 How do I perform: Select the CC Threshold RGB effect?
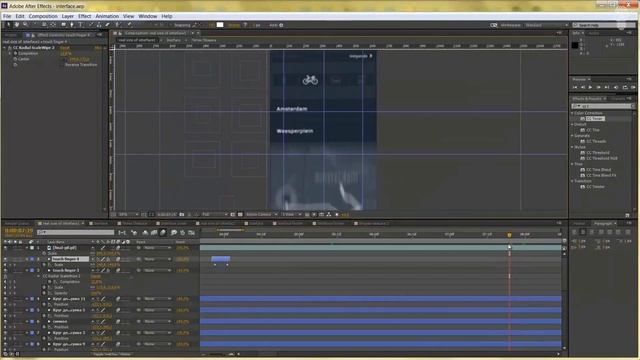[x=602, y=158]
